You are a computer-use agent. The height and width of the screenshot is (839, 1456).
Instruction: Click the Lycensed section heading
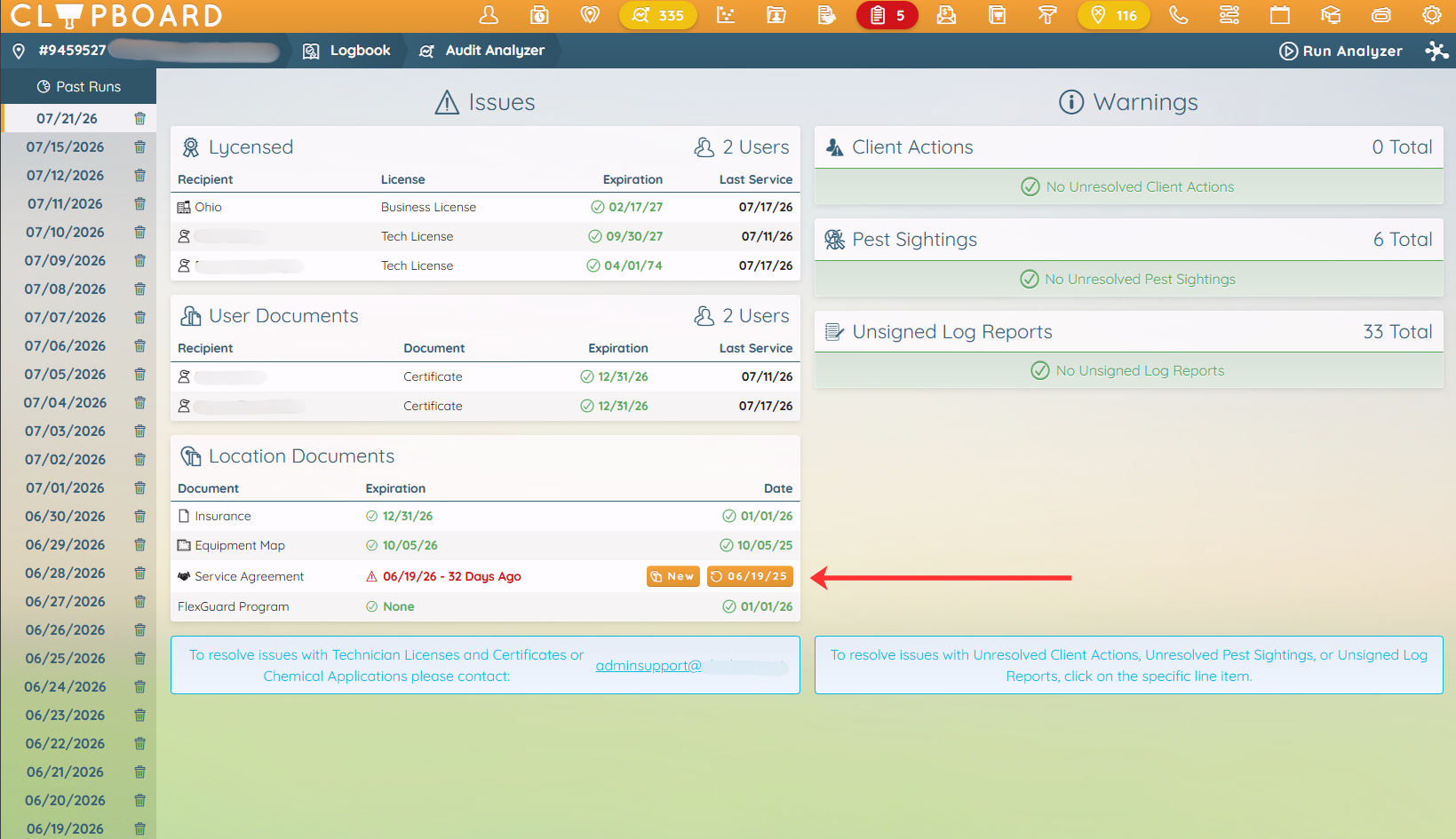tap(251, 147)
